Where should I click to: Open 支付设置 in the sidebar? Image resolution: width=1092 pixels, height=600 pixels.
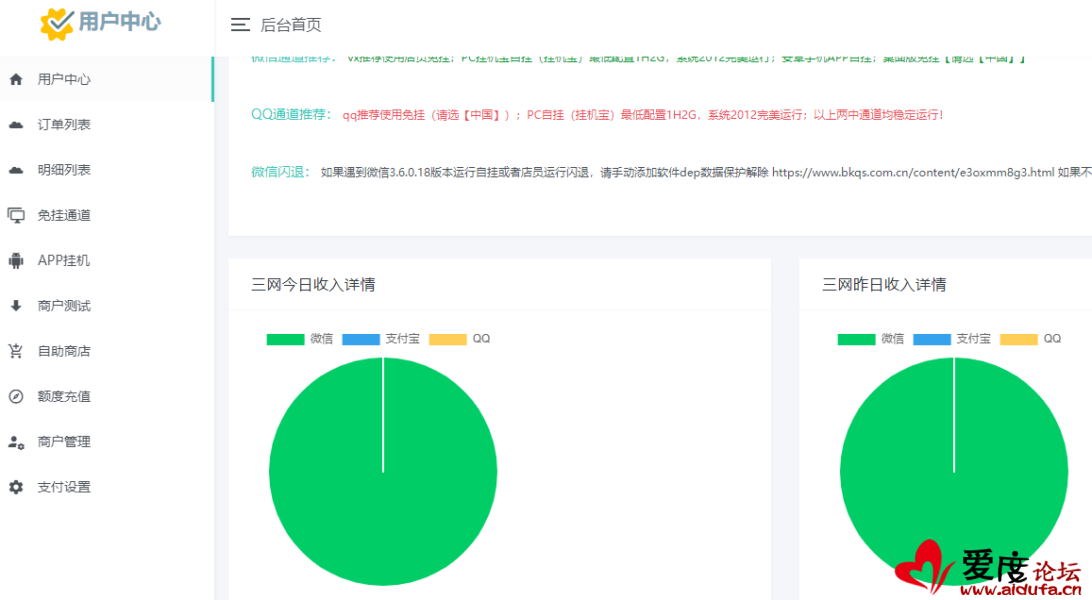tap(64, 487)
